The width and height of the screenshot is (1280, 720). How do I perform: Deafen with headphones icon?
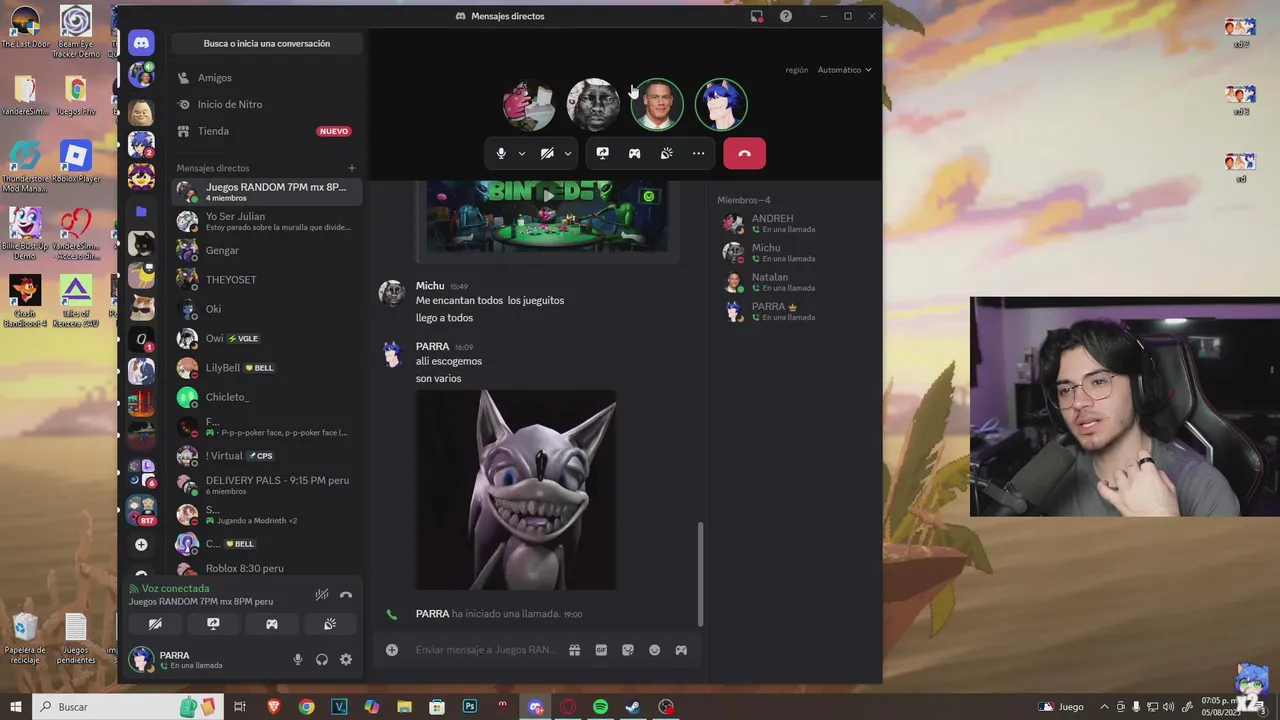coord(322,660)
